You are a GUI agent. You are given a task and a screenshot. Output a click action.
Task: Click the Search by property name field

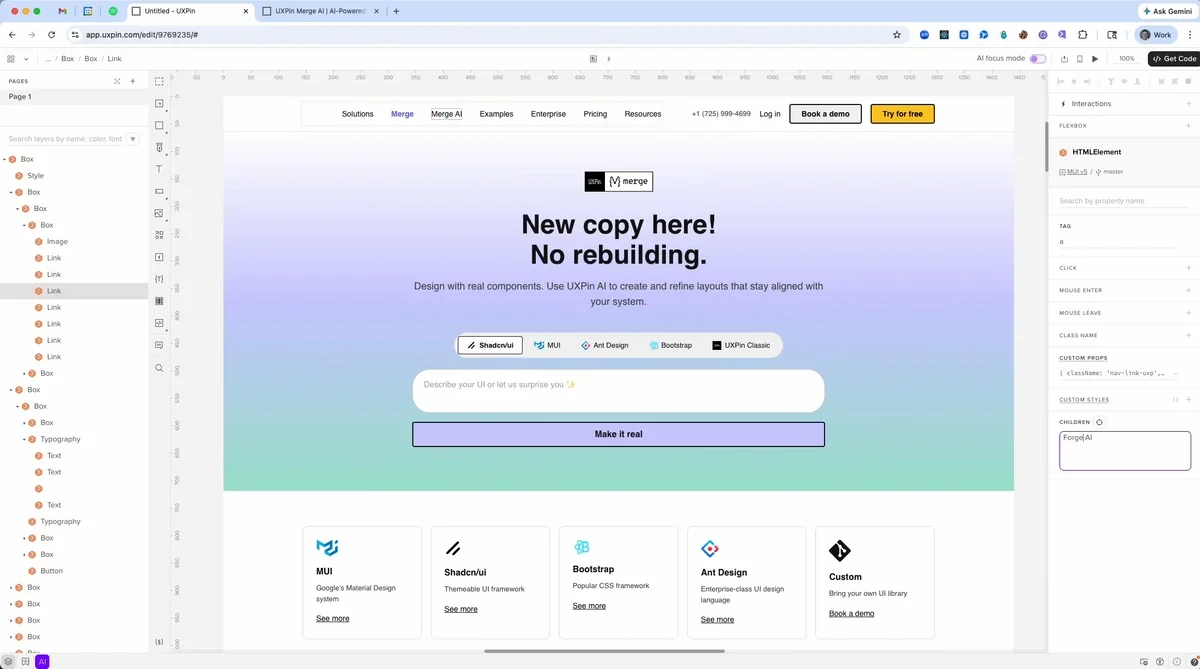pyautogui.click(x=1124, y=201)
